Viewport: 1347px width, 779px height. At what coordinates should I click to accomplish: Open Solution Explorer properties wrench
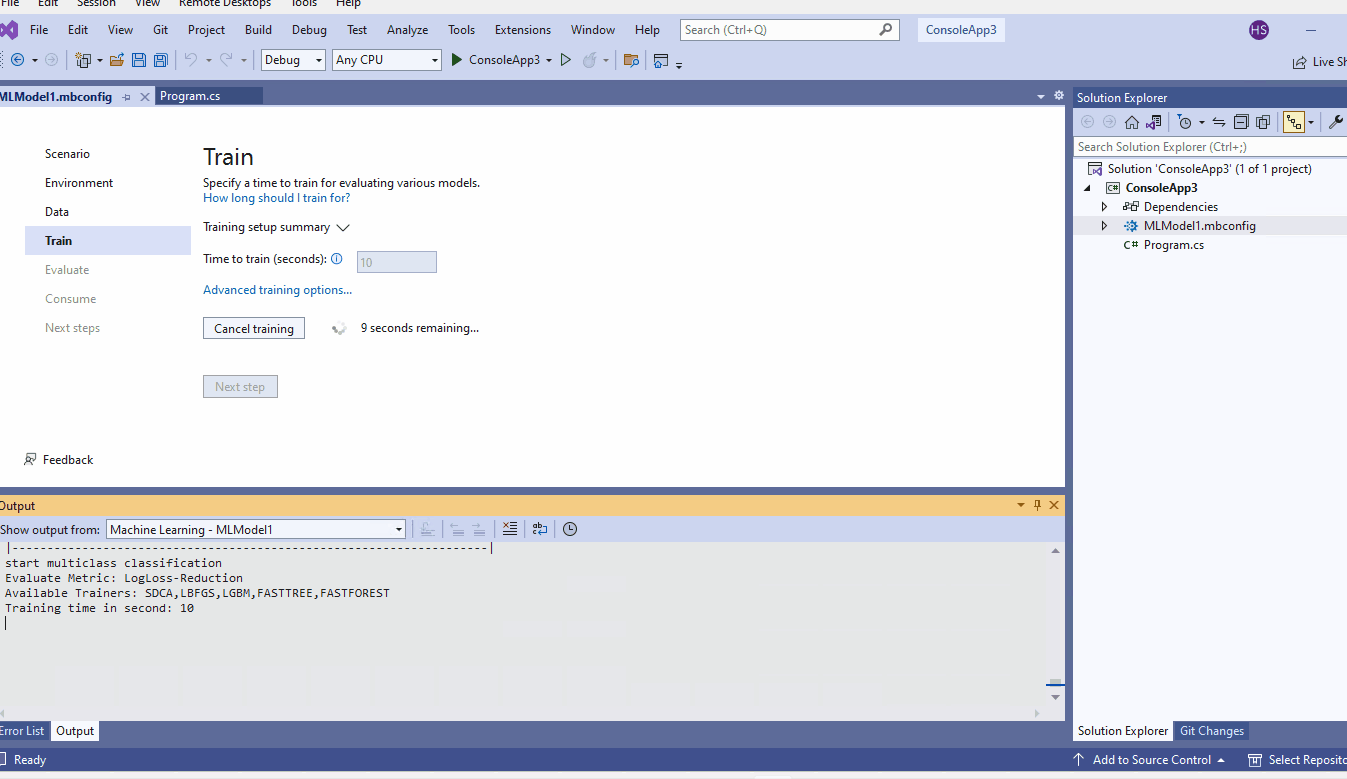(x=1335, y=121)
